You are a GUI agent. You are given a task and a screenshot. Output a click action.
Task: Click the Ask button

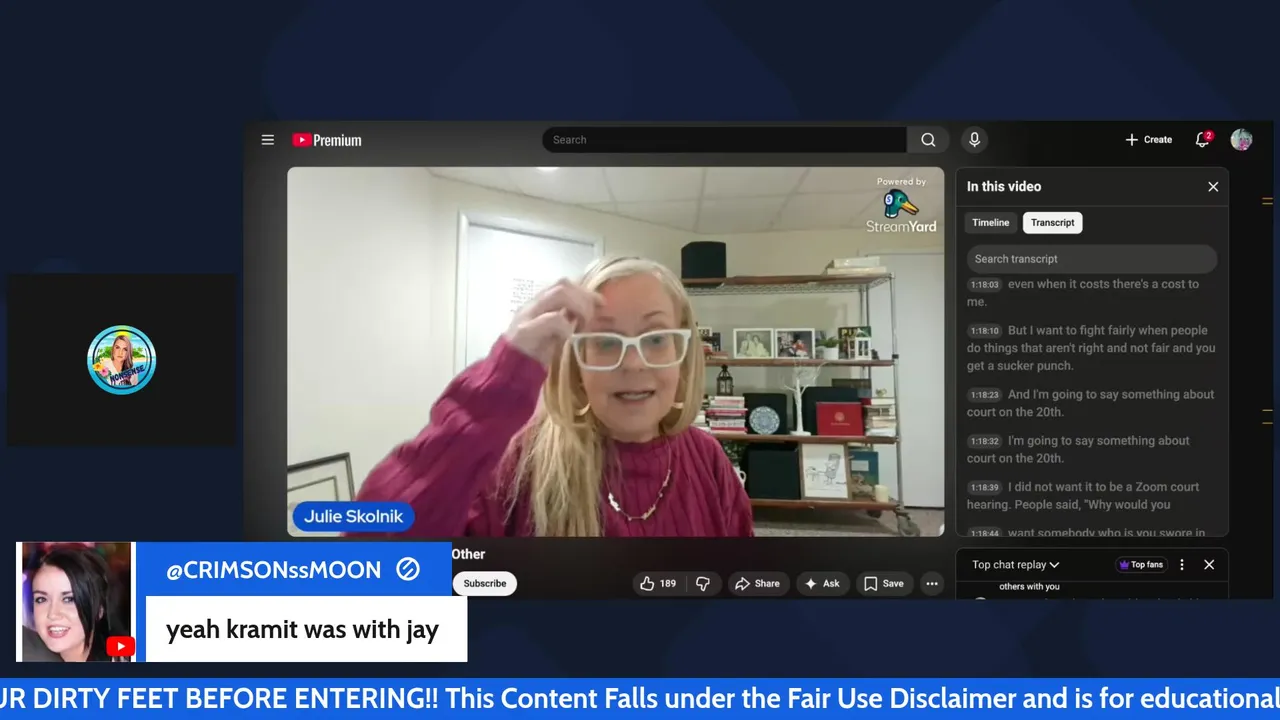(x=822, y=584)
